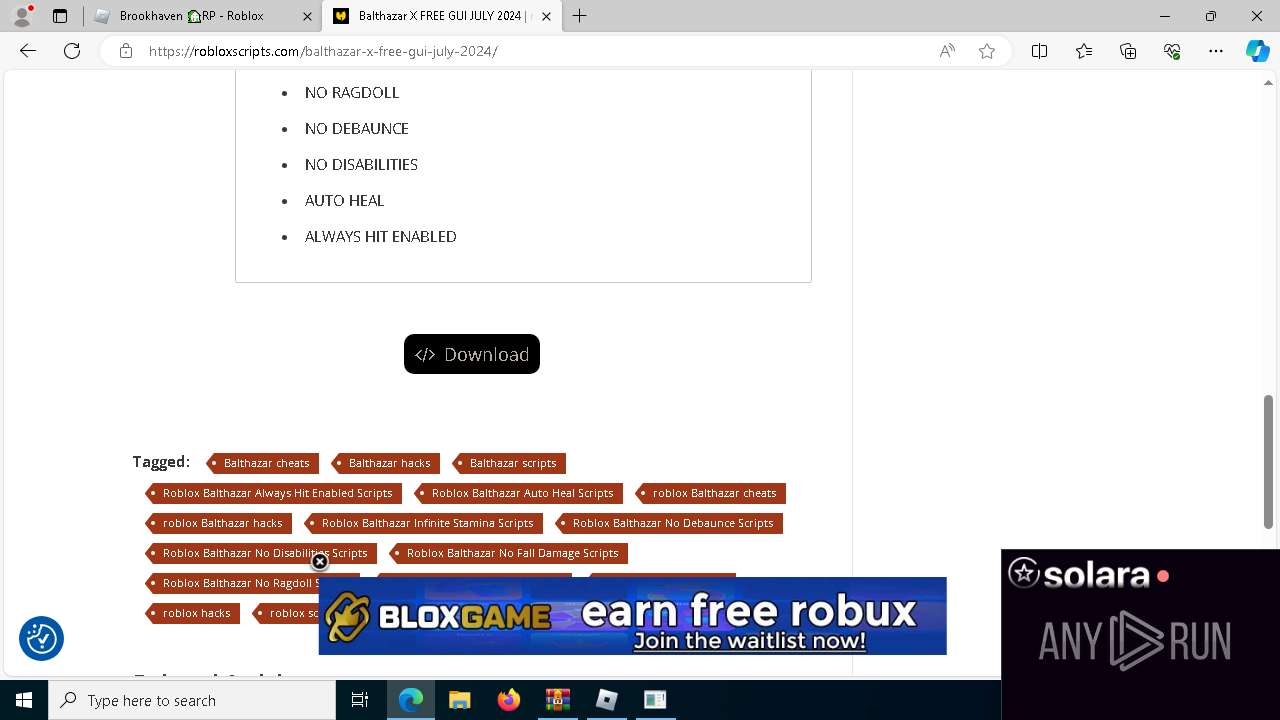
Task: Close the Balthazar X tab
Action: coord(546,16)
